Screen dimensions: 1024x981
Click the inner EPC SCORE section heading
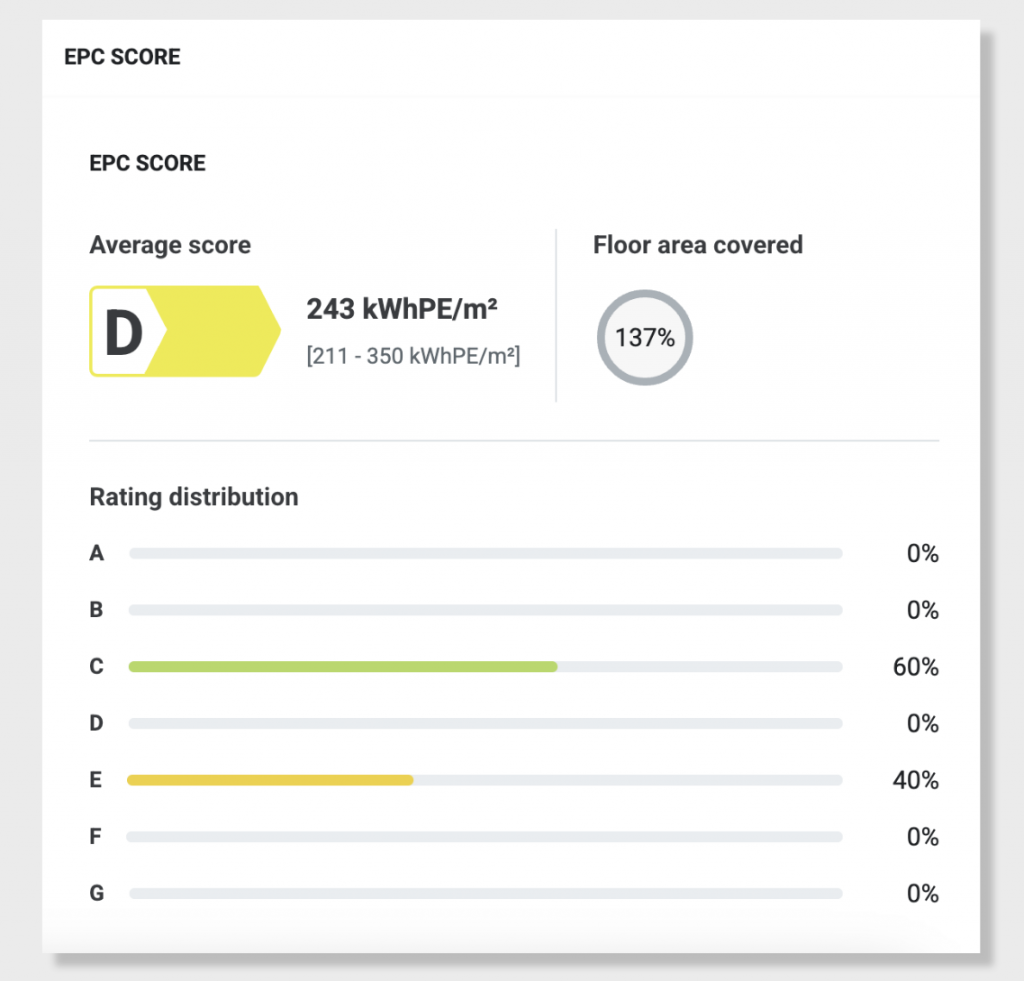click(x=148, y=163)
